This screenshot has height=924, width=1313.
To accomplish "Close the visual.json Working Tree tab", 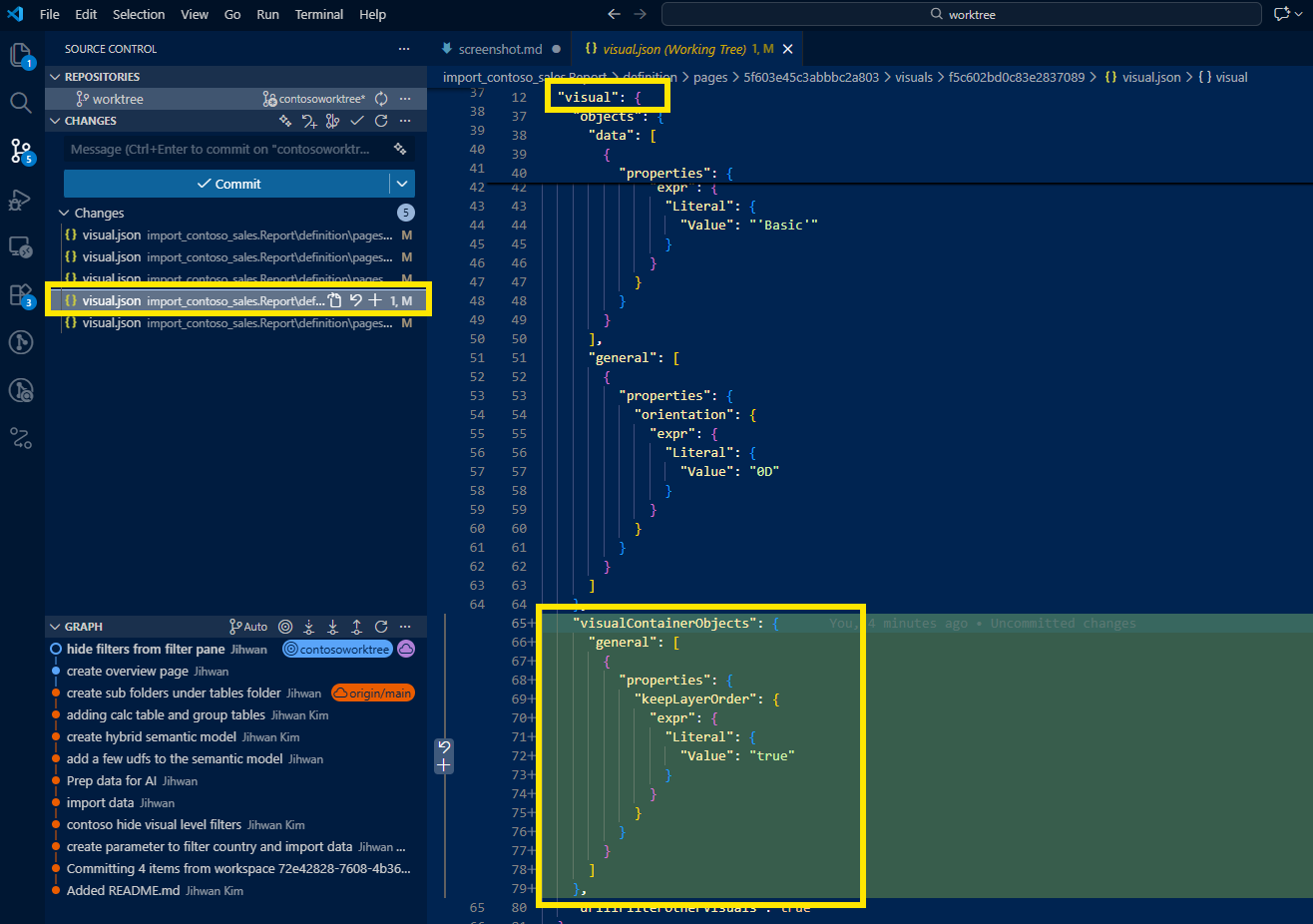I will click(x=787, y=49).
